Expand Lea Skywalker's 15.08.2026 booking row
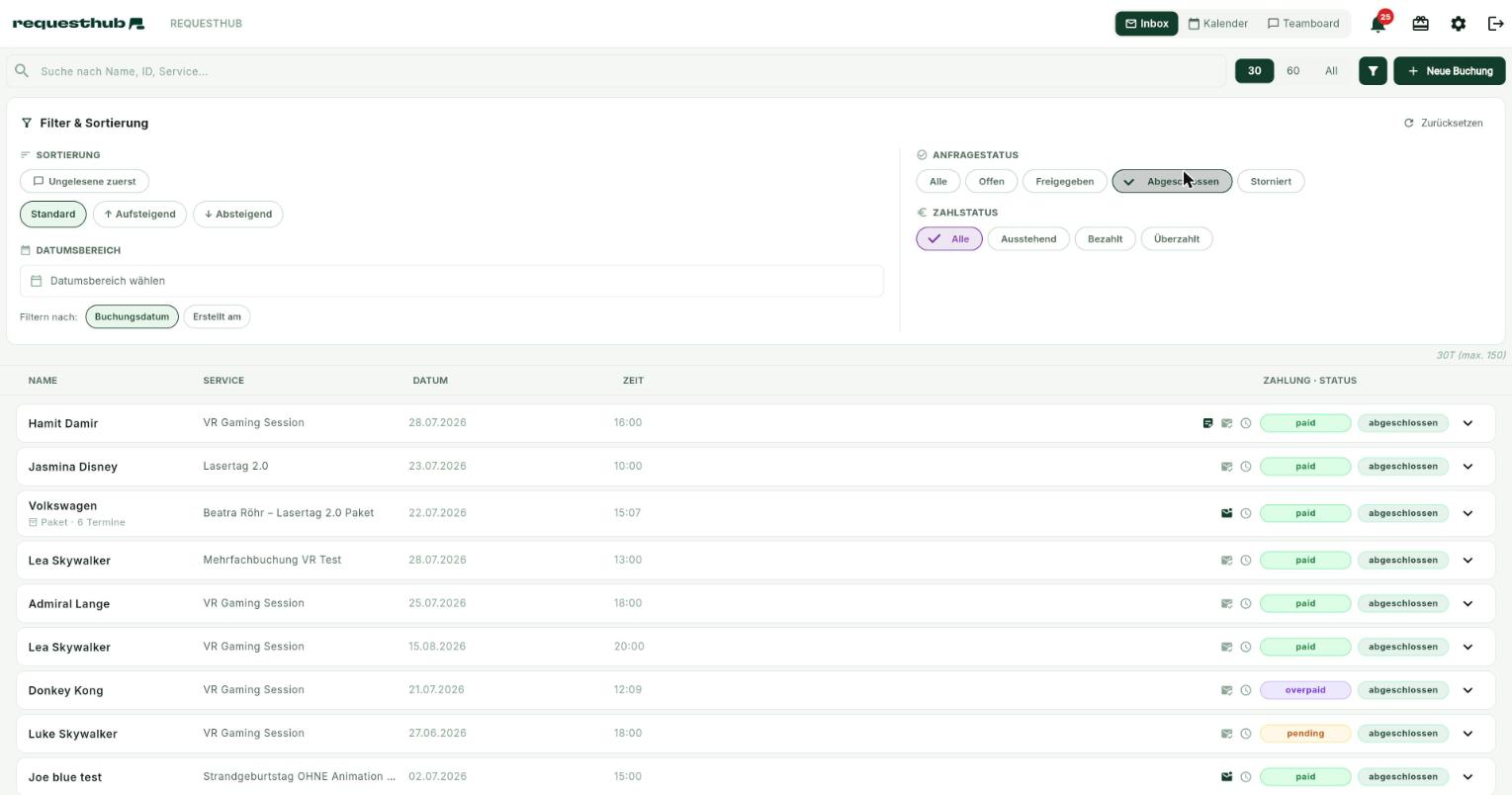The image size is (1512, 795). point(1468,647)
